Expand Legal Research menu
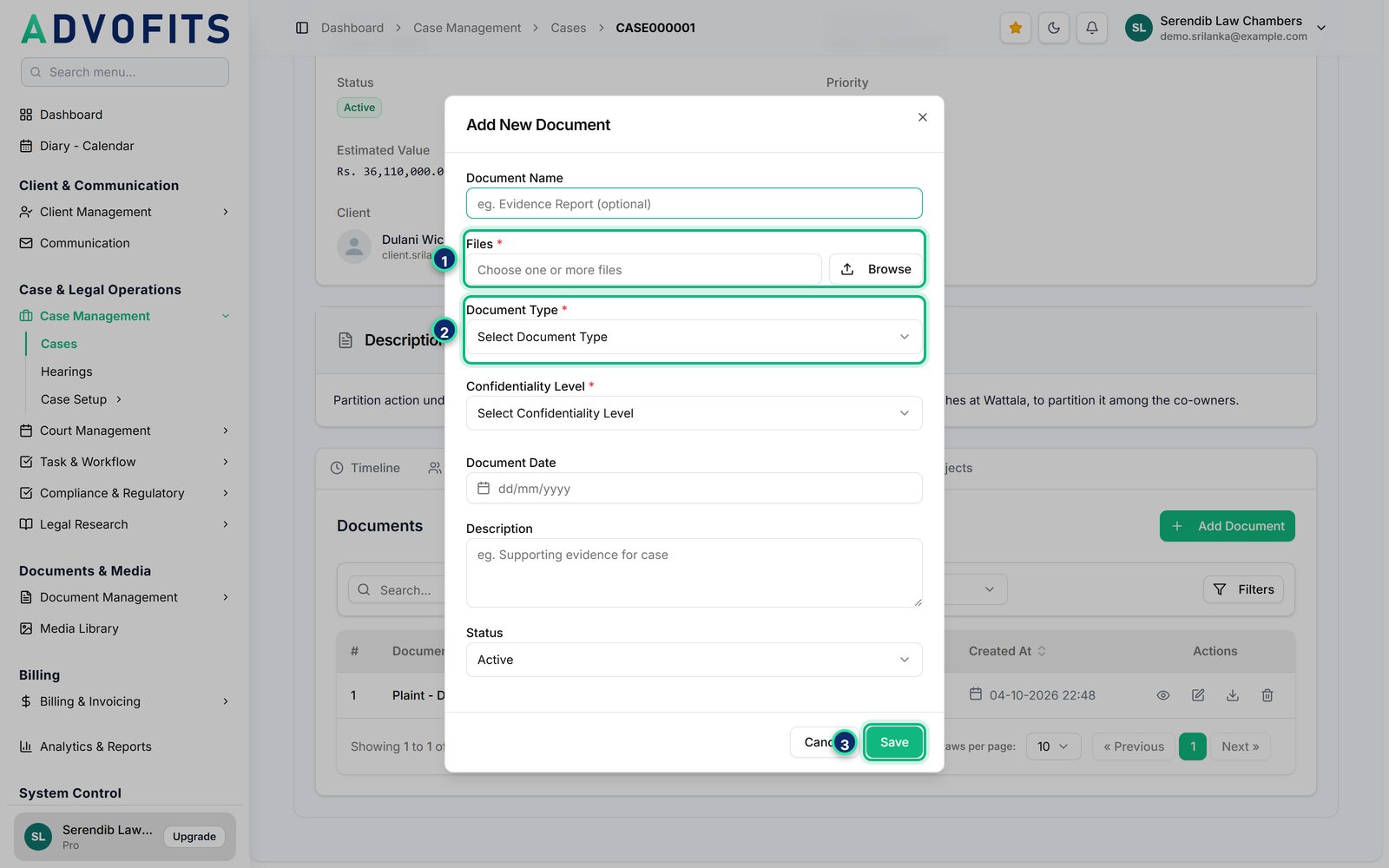The width and height of the screenshot is (1389, 868). click(124, 524)
